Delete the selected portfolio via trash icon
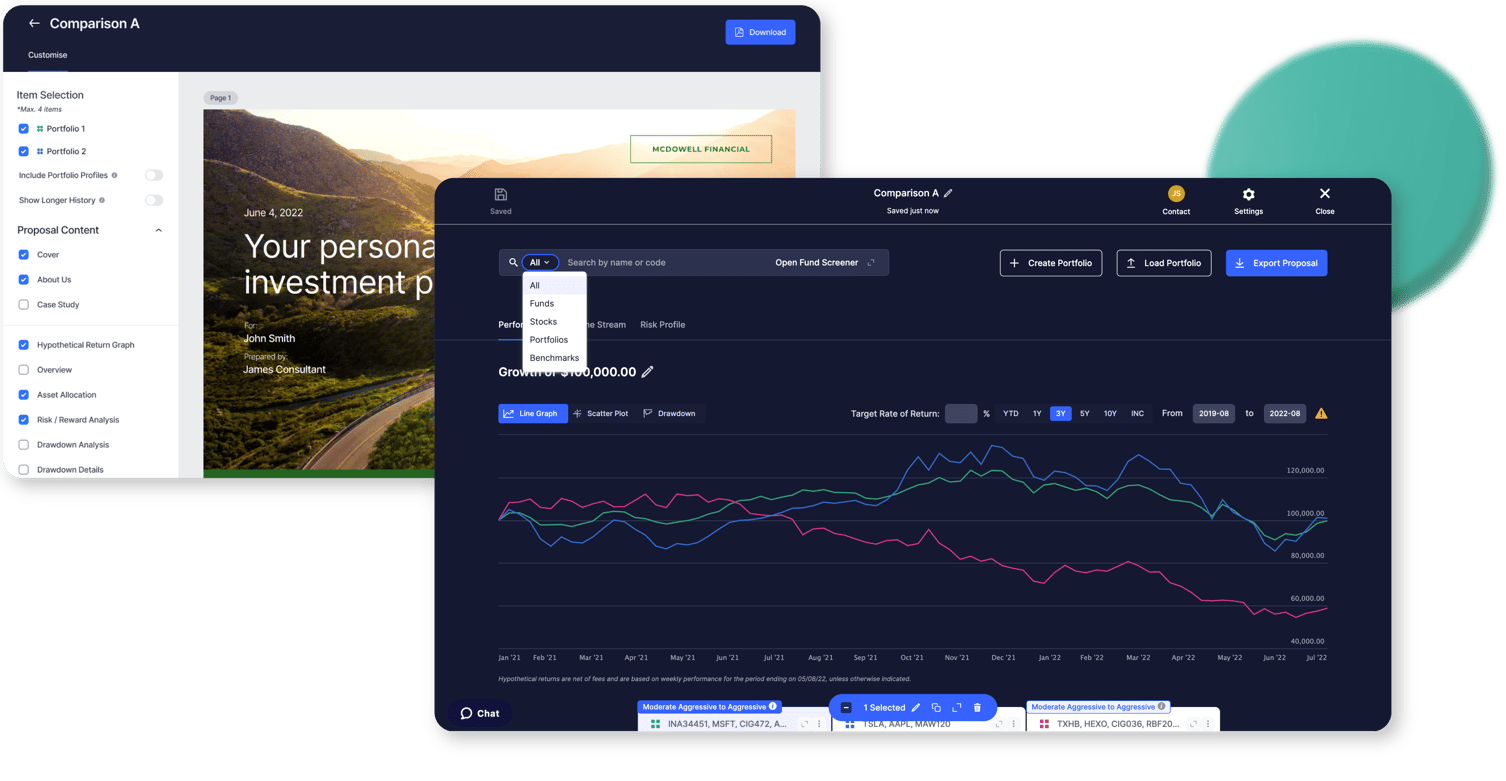This screenshot has width=1506, height=781. [977, 707]
